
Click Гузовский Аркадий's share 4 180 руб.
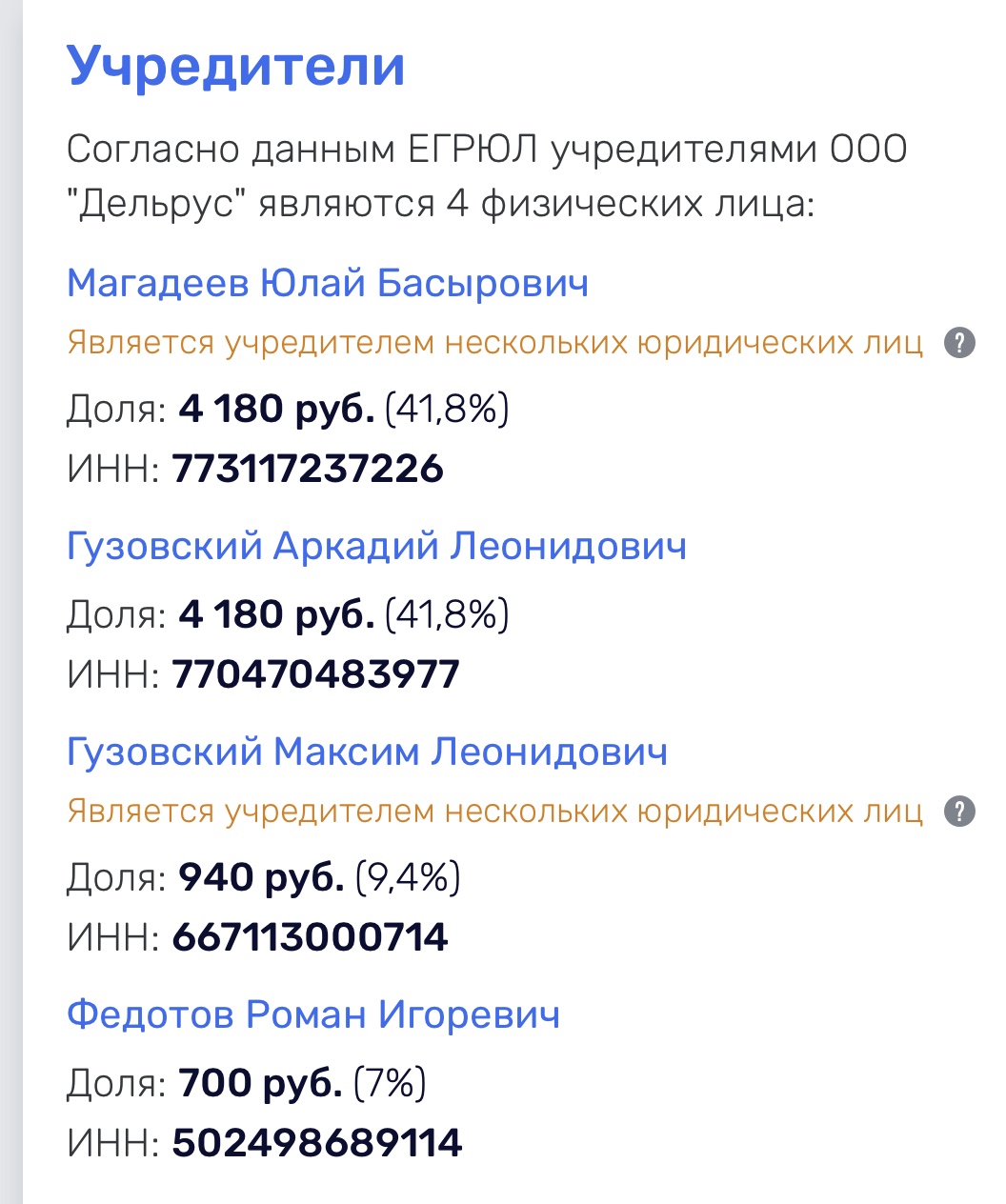pyautogui.click(x=276, y=615)
